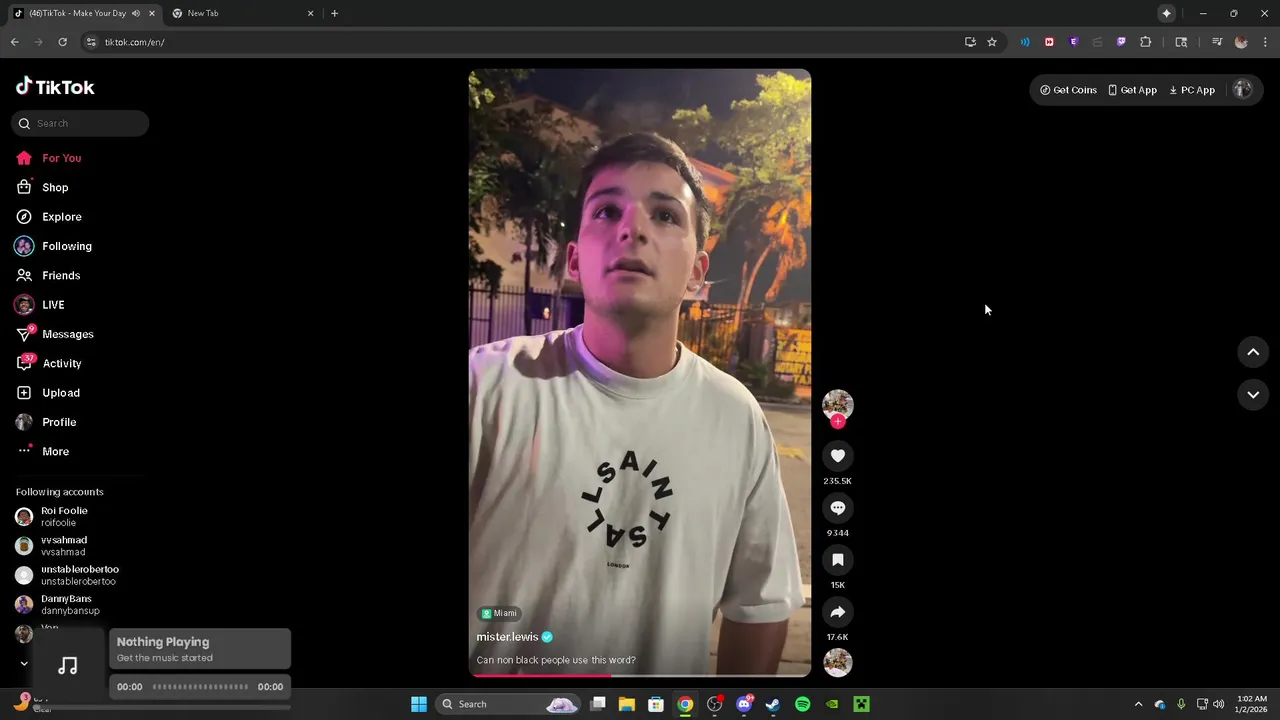Open the LIVE section
Screen dimensions: 1280x720
(40, 305)
